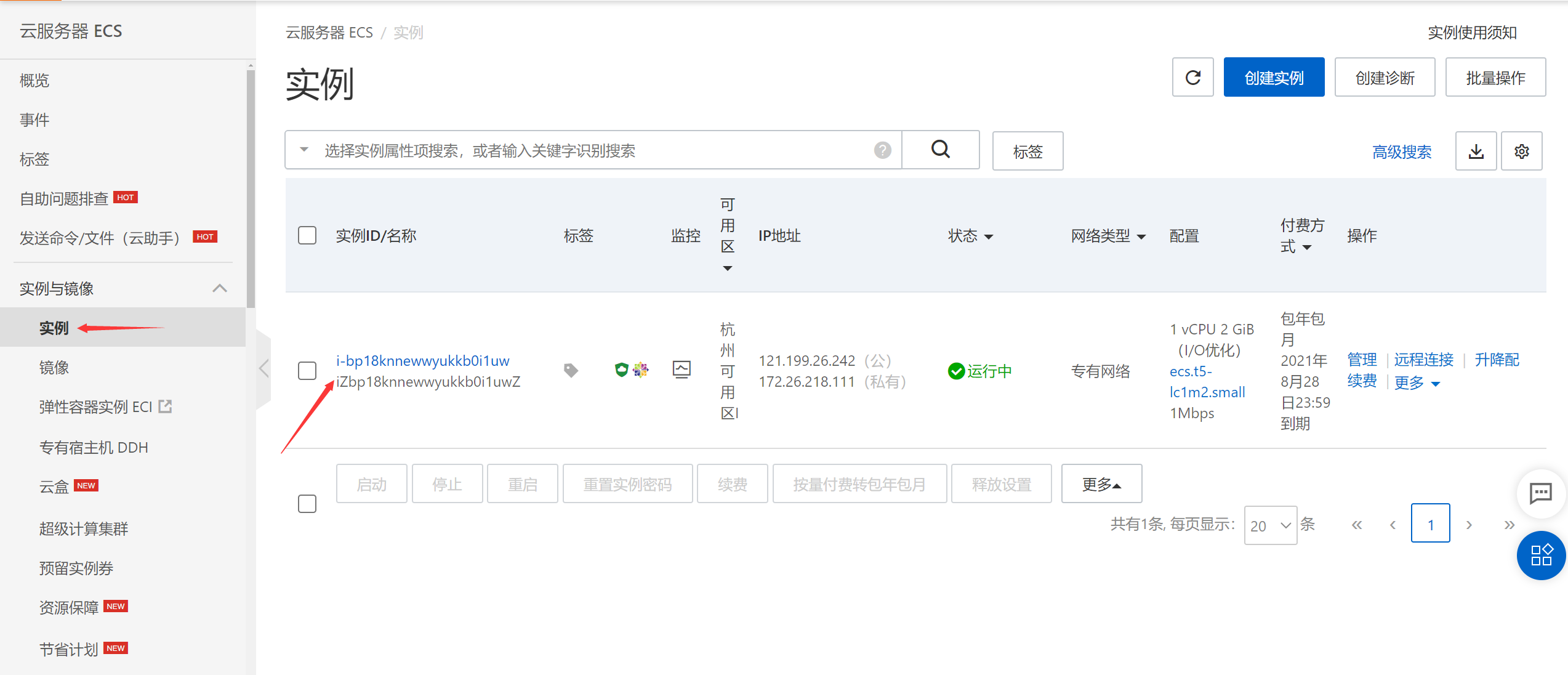Change page size in the 20 per-page selector
The height and width of the screenshot is (675, 1568).
1269,525
